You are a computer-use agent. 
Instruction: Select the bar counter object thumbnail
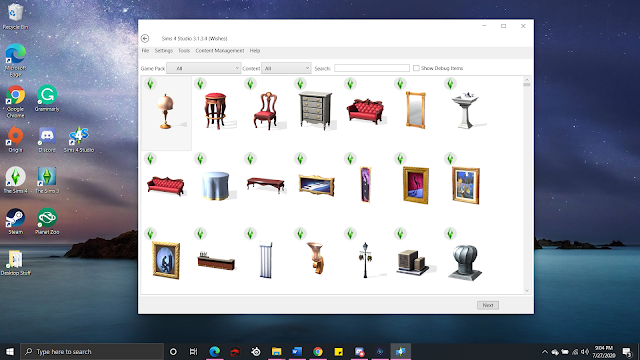pyautogui.click(x=216, y=261)
